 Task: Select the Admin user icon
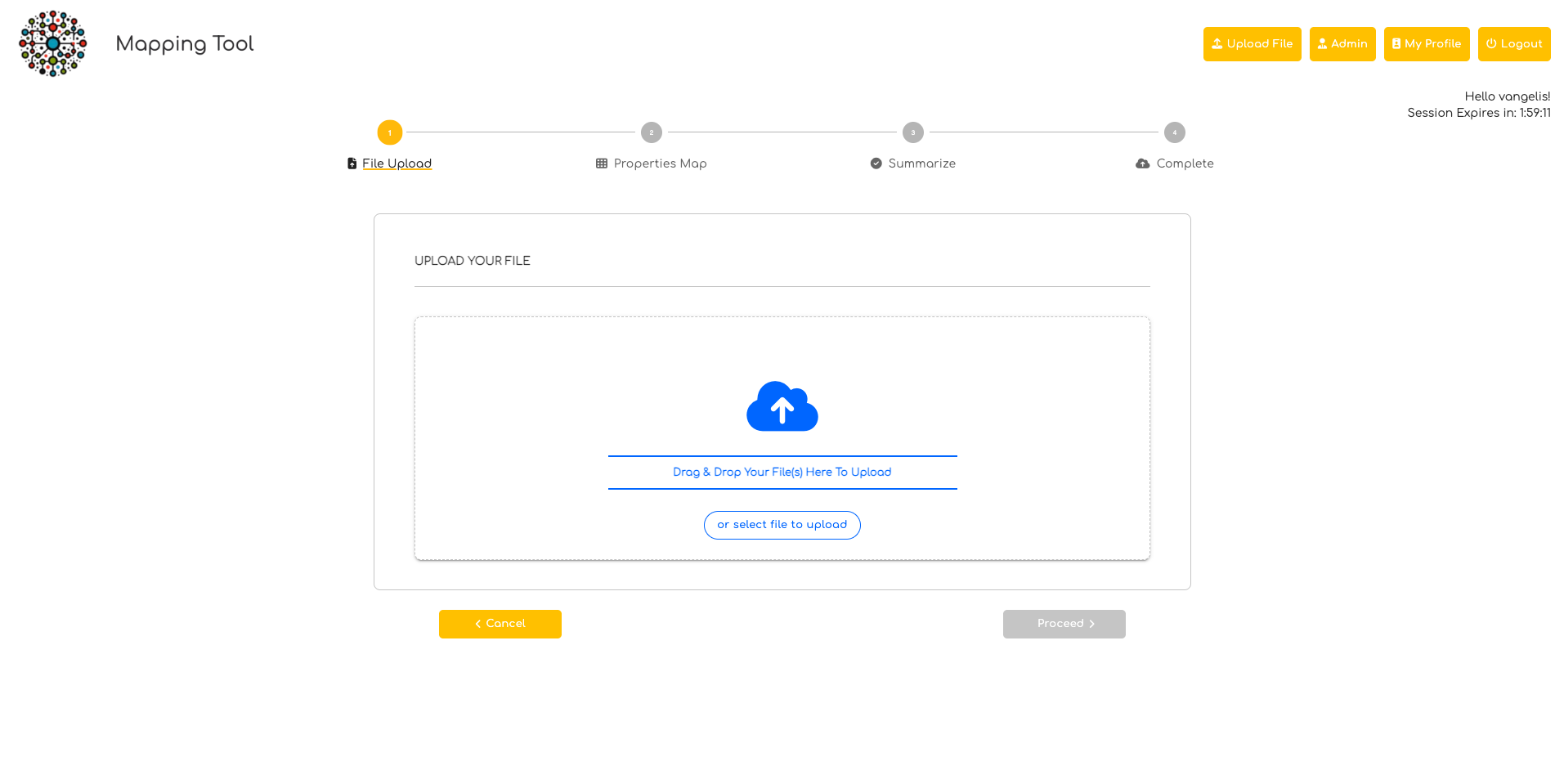tap(1321, 43)
